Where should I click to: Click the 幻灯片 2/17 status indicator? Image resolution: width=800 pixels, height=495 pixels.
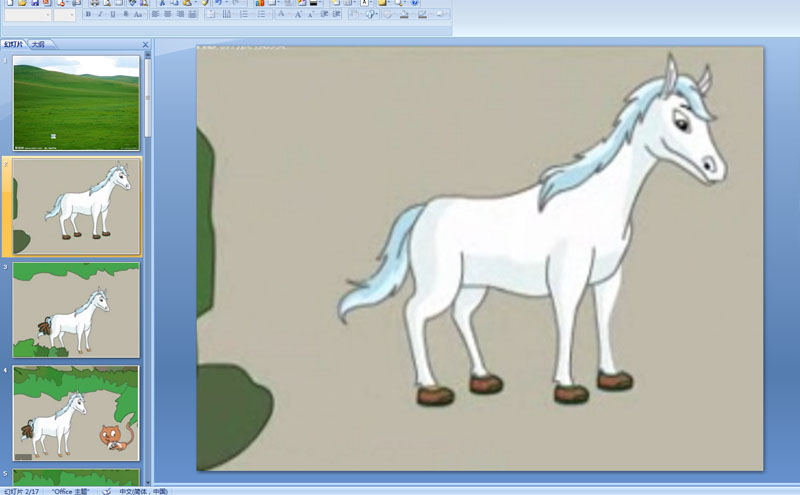pos(21,491)
